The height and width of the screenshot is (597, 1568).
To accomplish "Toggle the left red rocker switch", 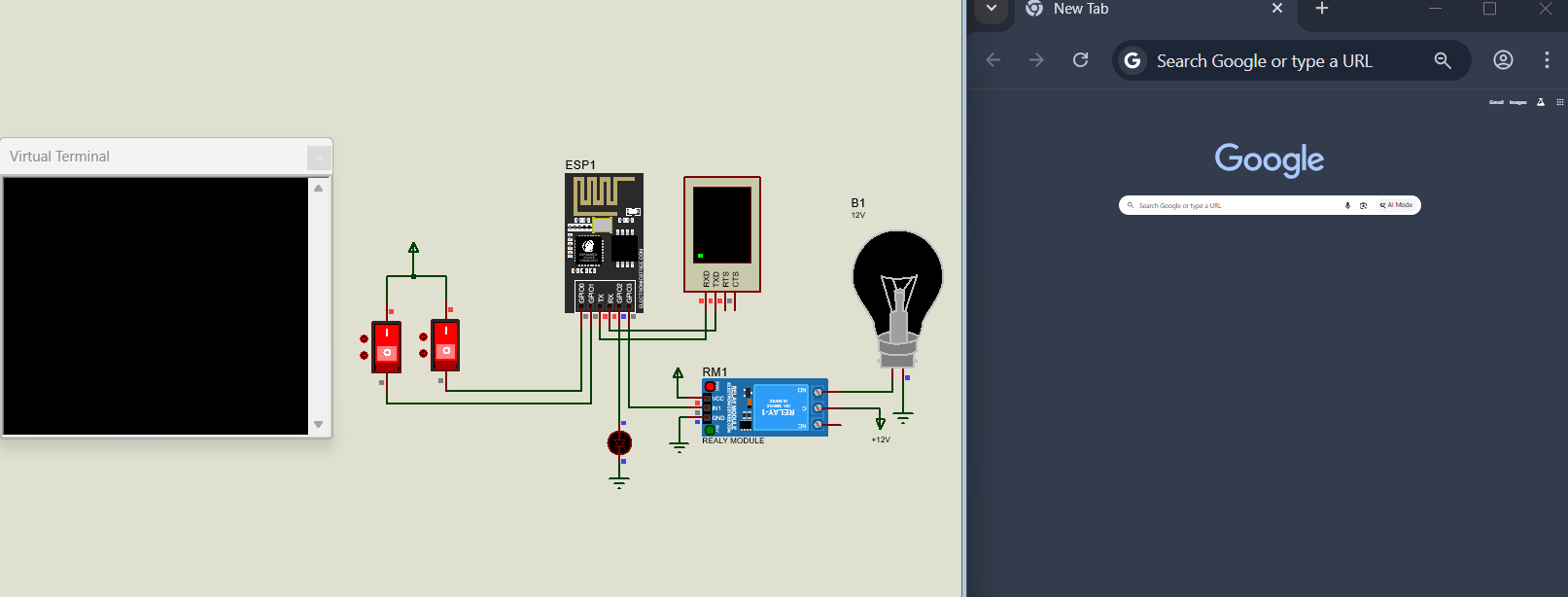I will click(x=386, y=346).
